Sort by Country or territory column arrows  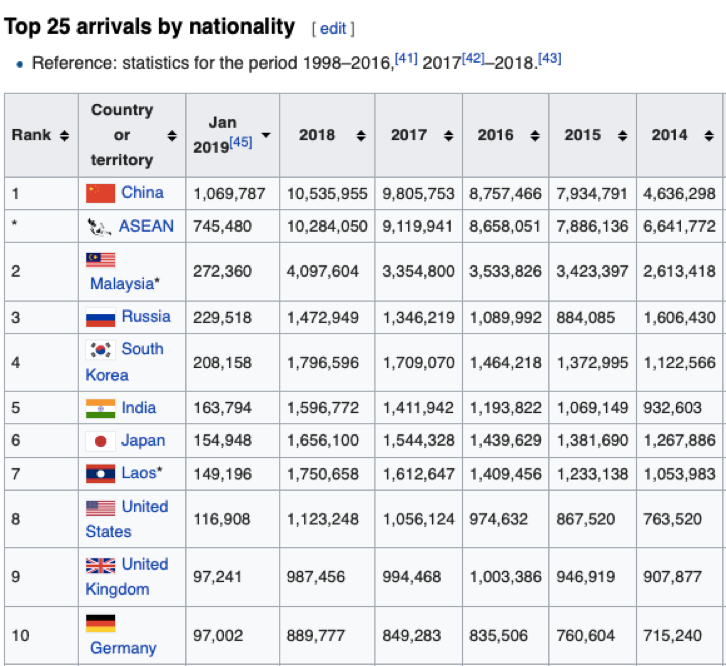pos(172,135)
